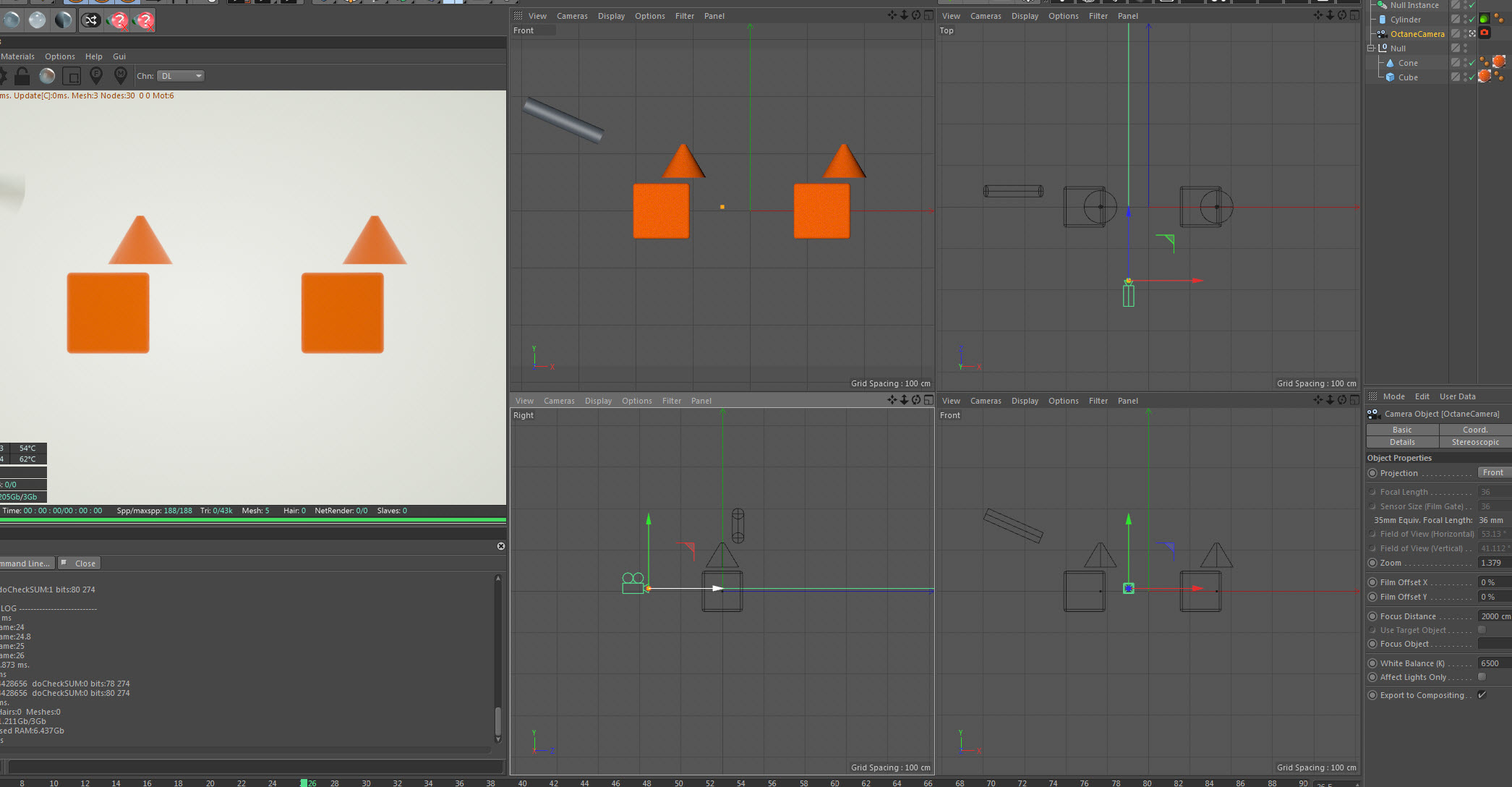
Task: Enable the Affect Lights Only checkbox
Action: point(1482,677)
